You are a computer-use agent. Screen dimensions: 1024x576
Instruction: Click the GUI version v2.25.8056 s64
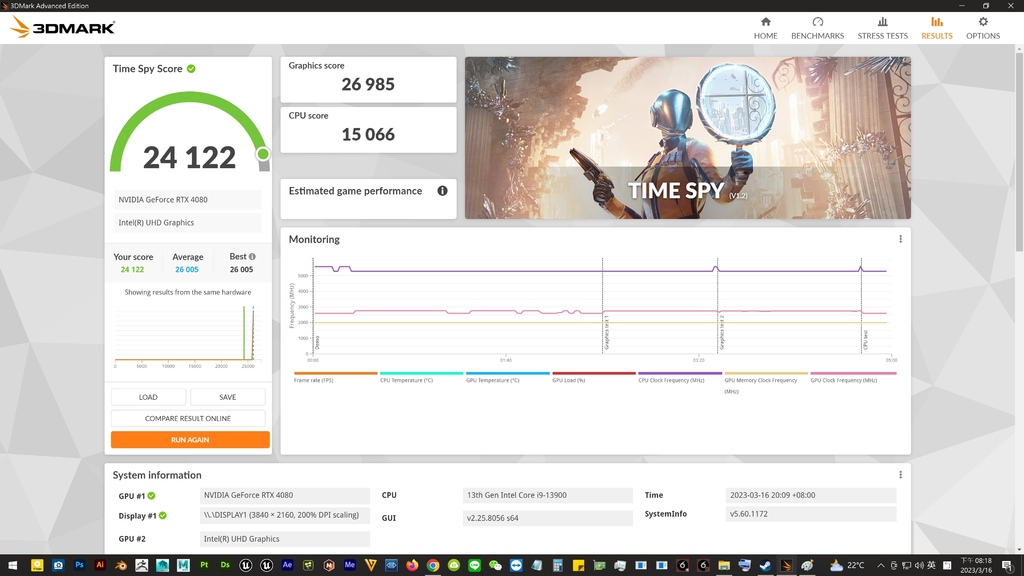pyautogui.click(x=548, y=518)
